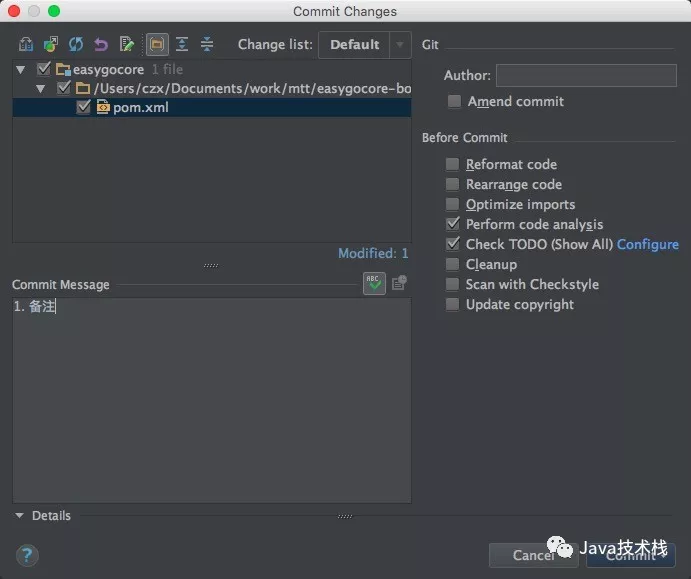The width and height of the screenshot is (691, 579).
Task: Open the help question mark button
Action: click(x=28, y=556)
